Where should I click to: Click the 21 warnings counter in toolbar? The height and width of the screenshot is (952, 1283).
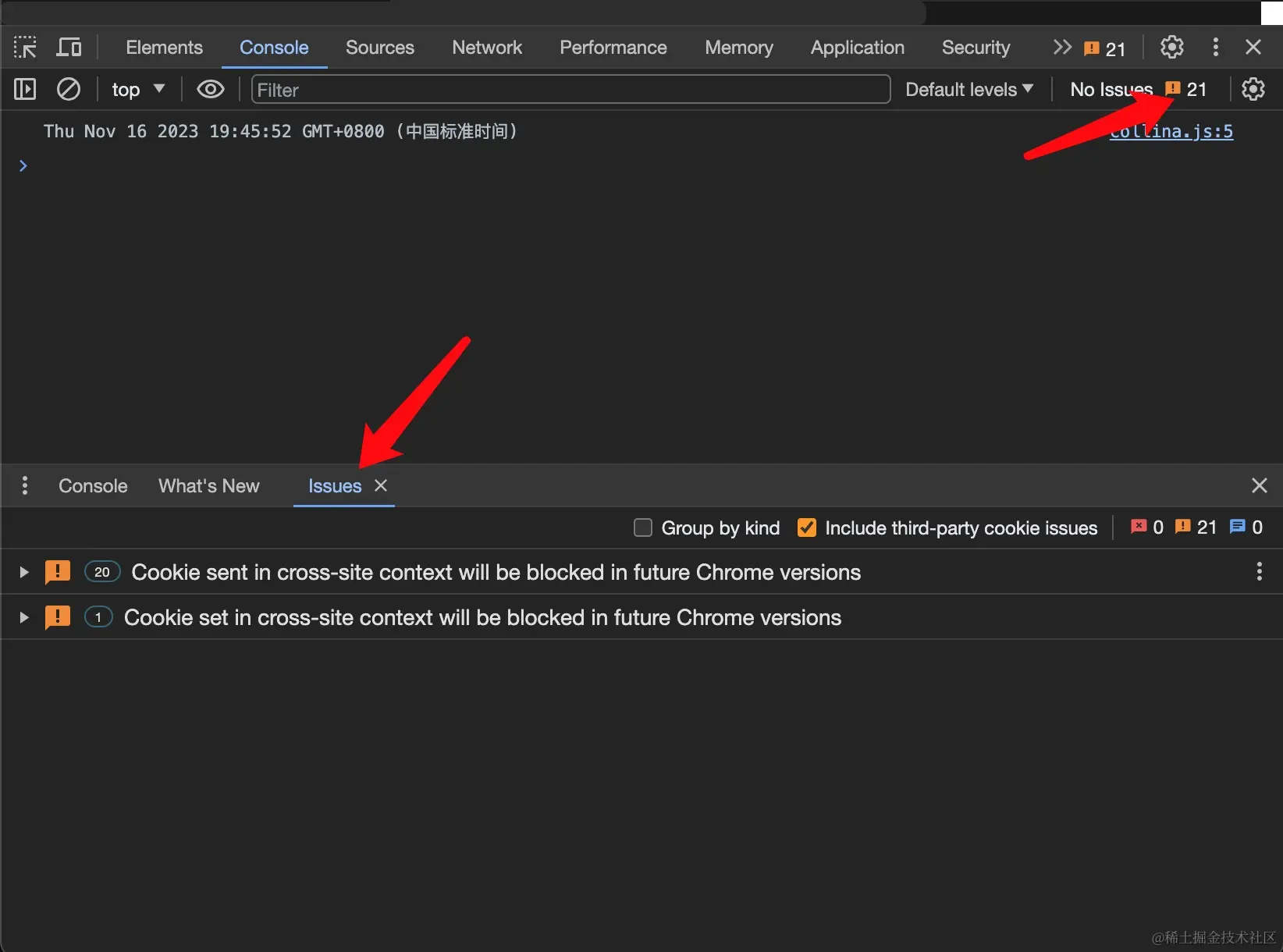pos(1103,47)
